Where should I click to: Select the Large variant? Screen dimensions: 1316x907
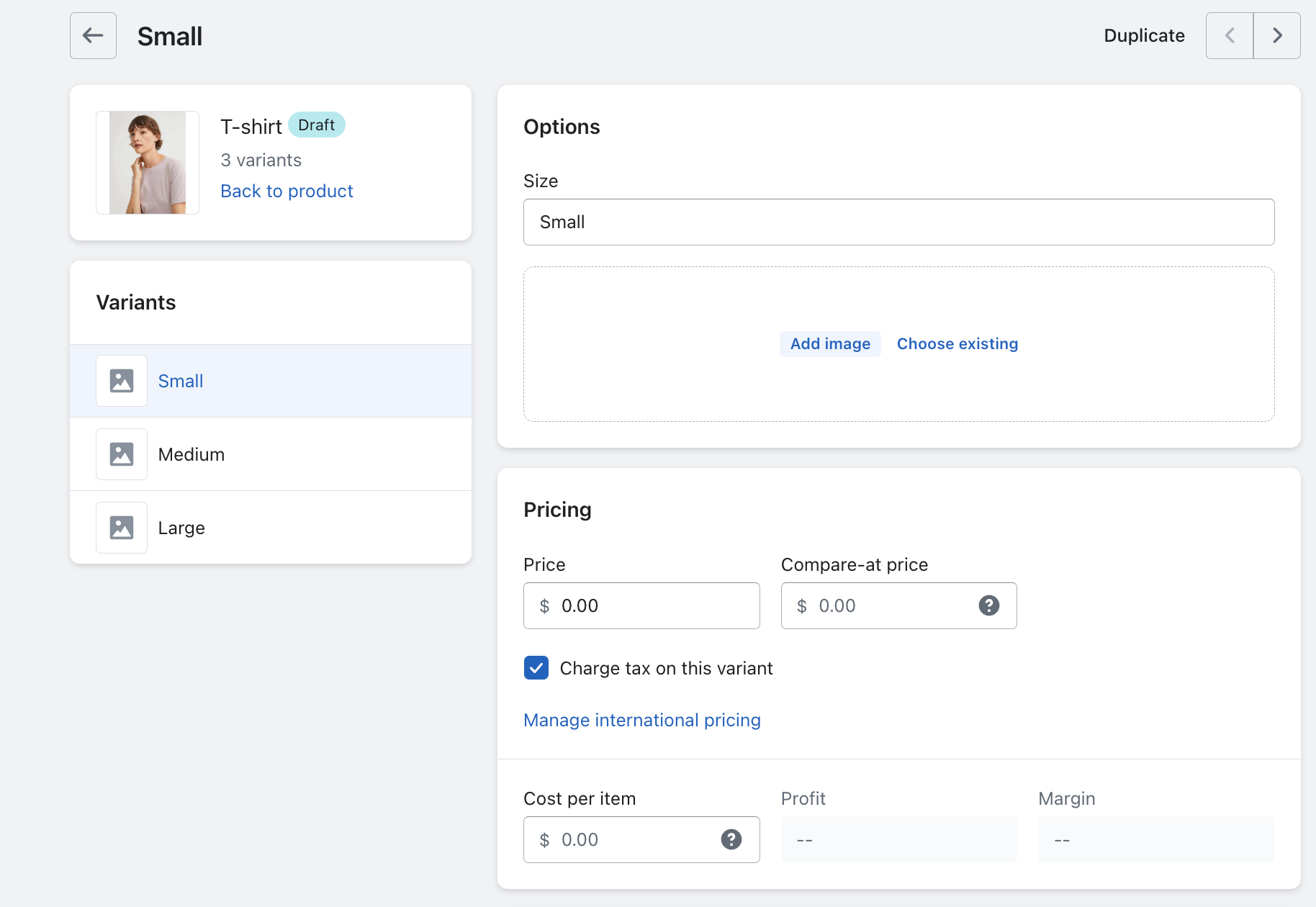click(181, 528)
